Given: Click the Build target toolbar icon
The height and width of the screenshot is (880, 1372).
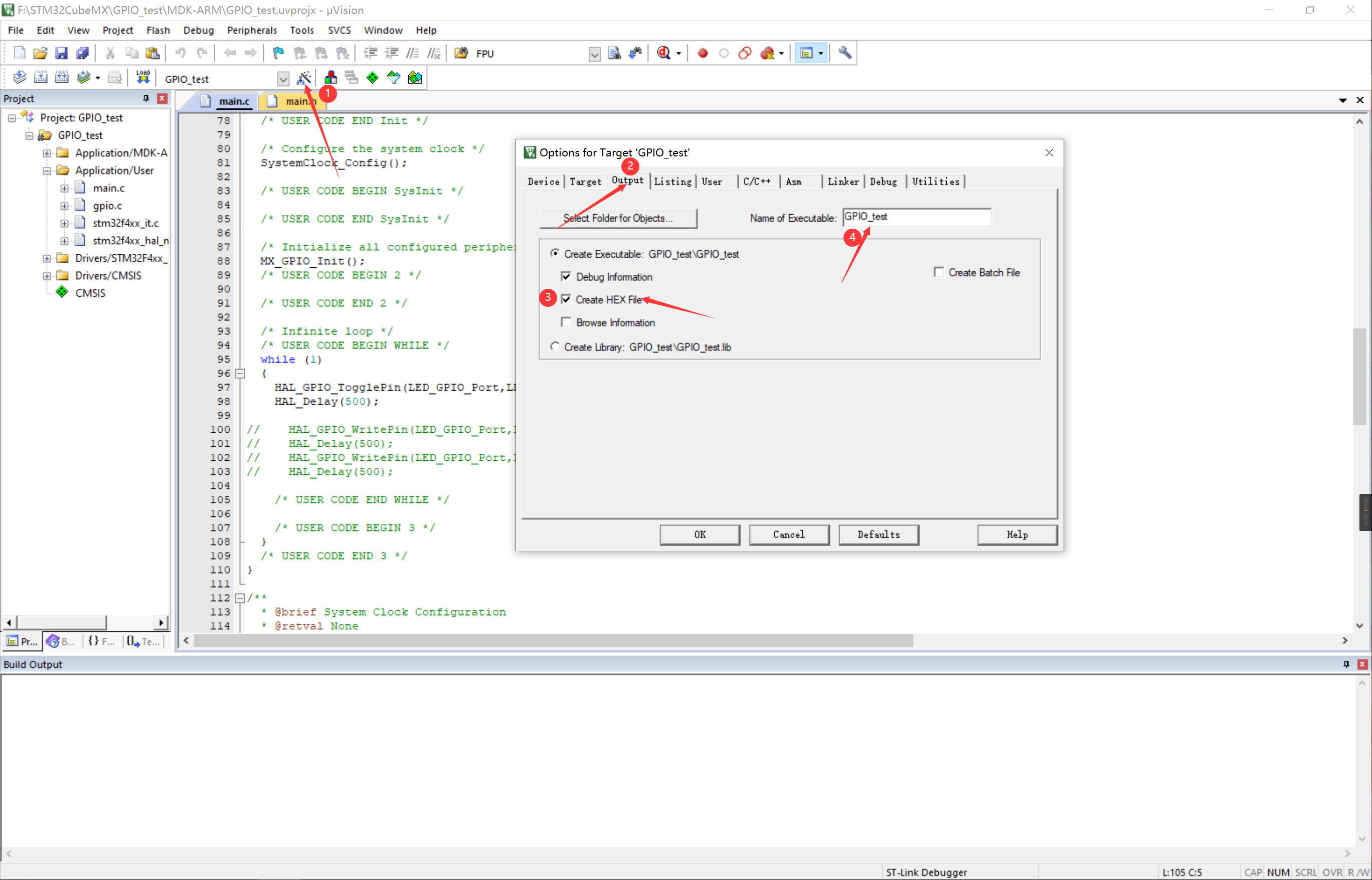Looking at the screenshot, I should (41, 77).
